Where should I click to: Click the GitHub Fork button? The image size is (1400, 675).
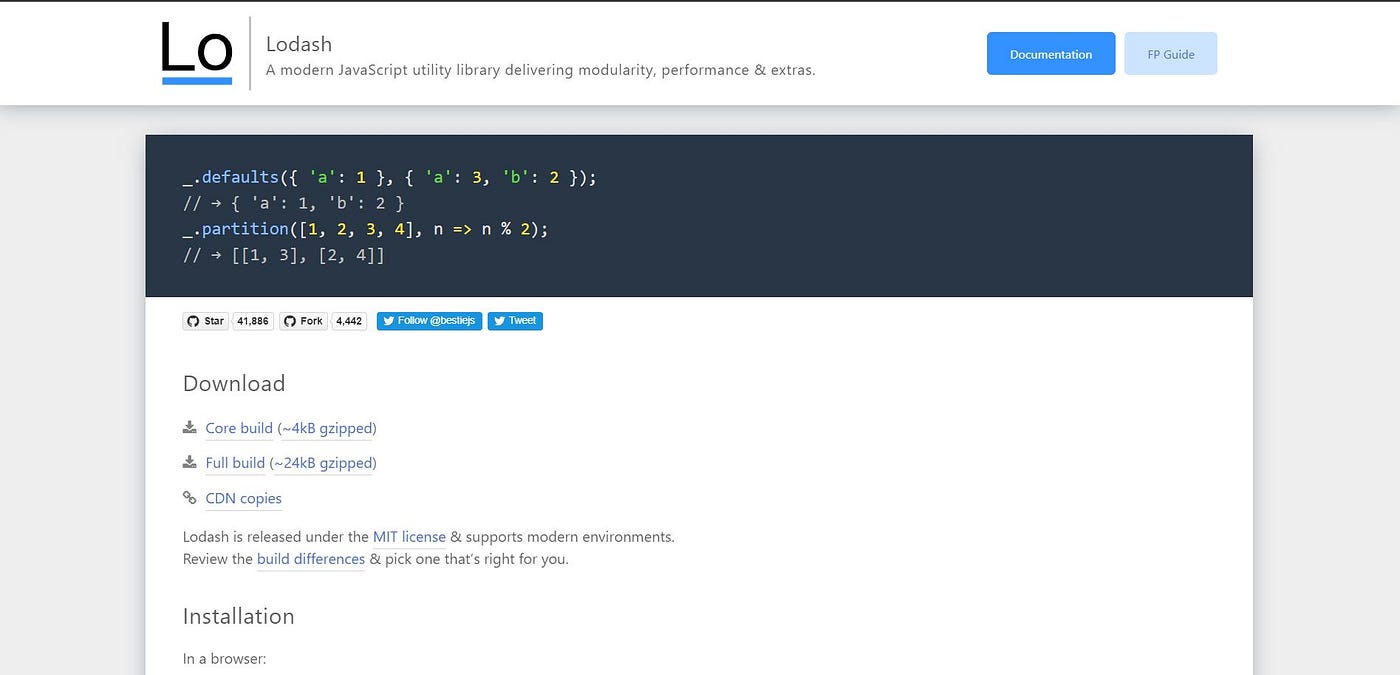tap(303, 321)
